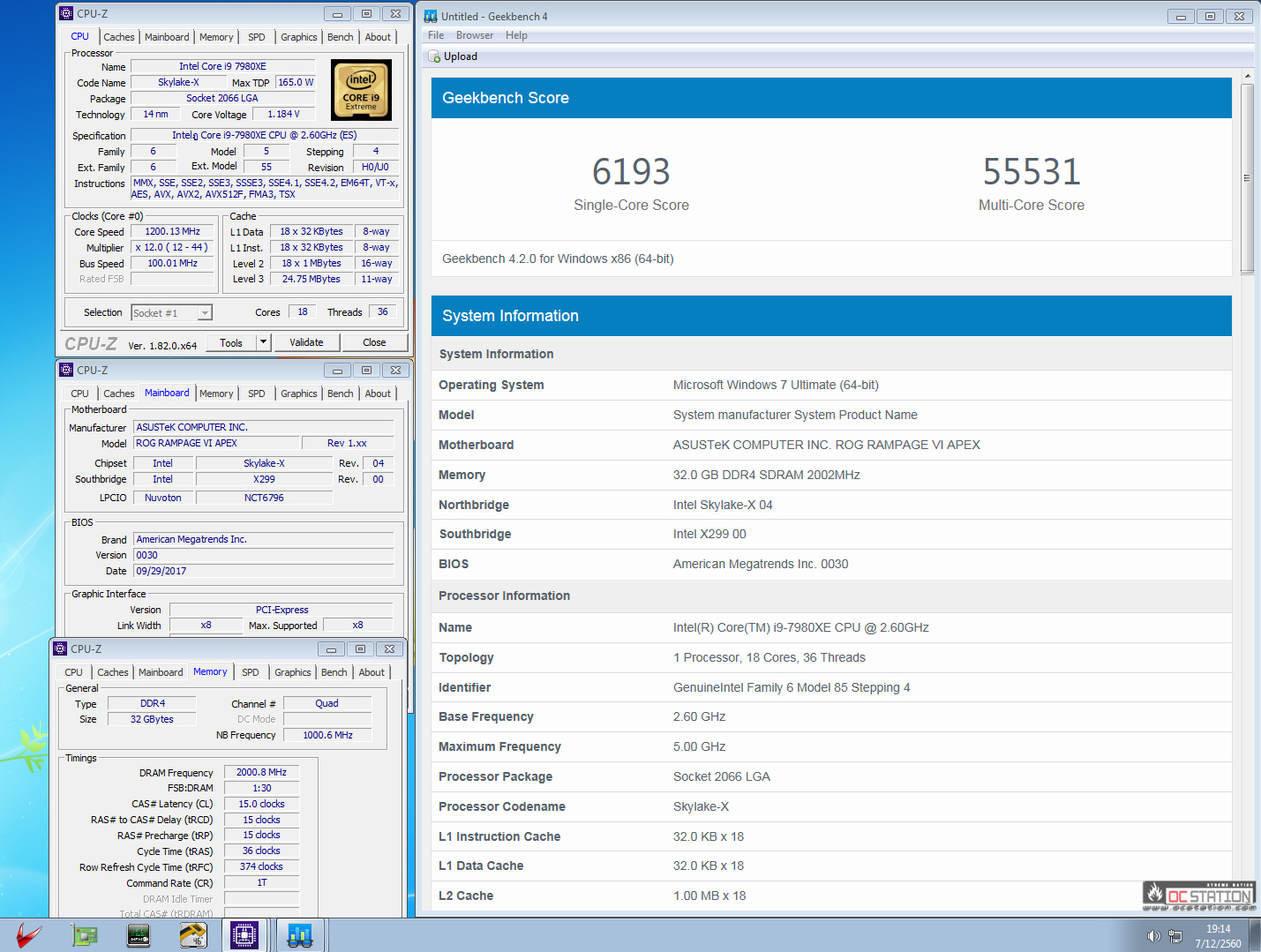Screen dimensions: 1261x952
Task: Select Memory tab in top CPU-Z window
Action: 216,37
